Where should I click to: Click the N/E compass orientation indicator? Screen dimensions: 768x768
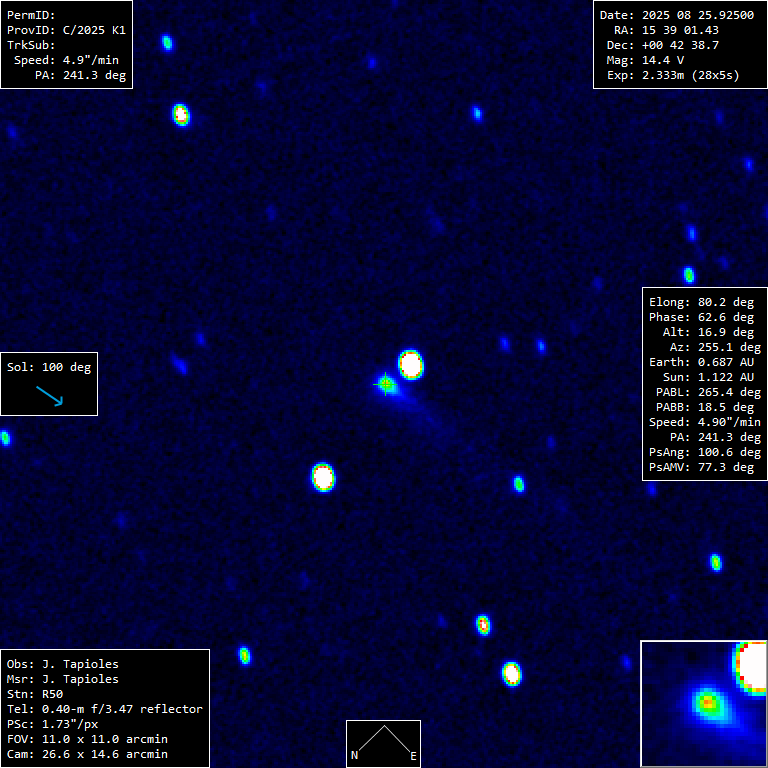(x=383, y=743)
